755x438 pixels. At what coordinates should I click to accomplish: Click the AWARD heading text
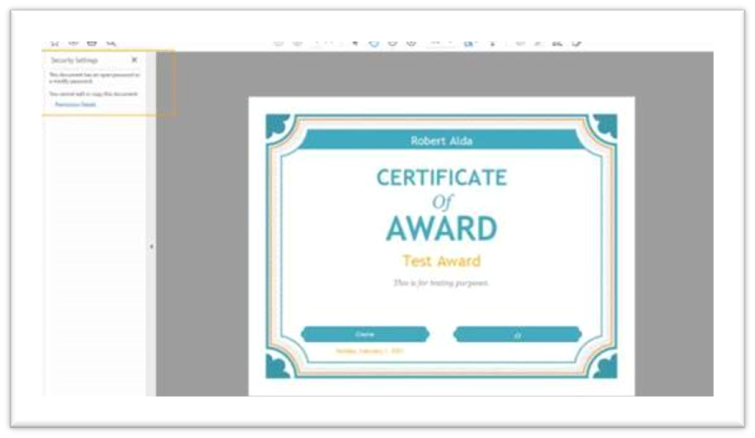tap(442, 229)
